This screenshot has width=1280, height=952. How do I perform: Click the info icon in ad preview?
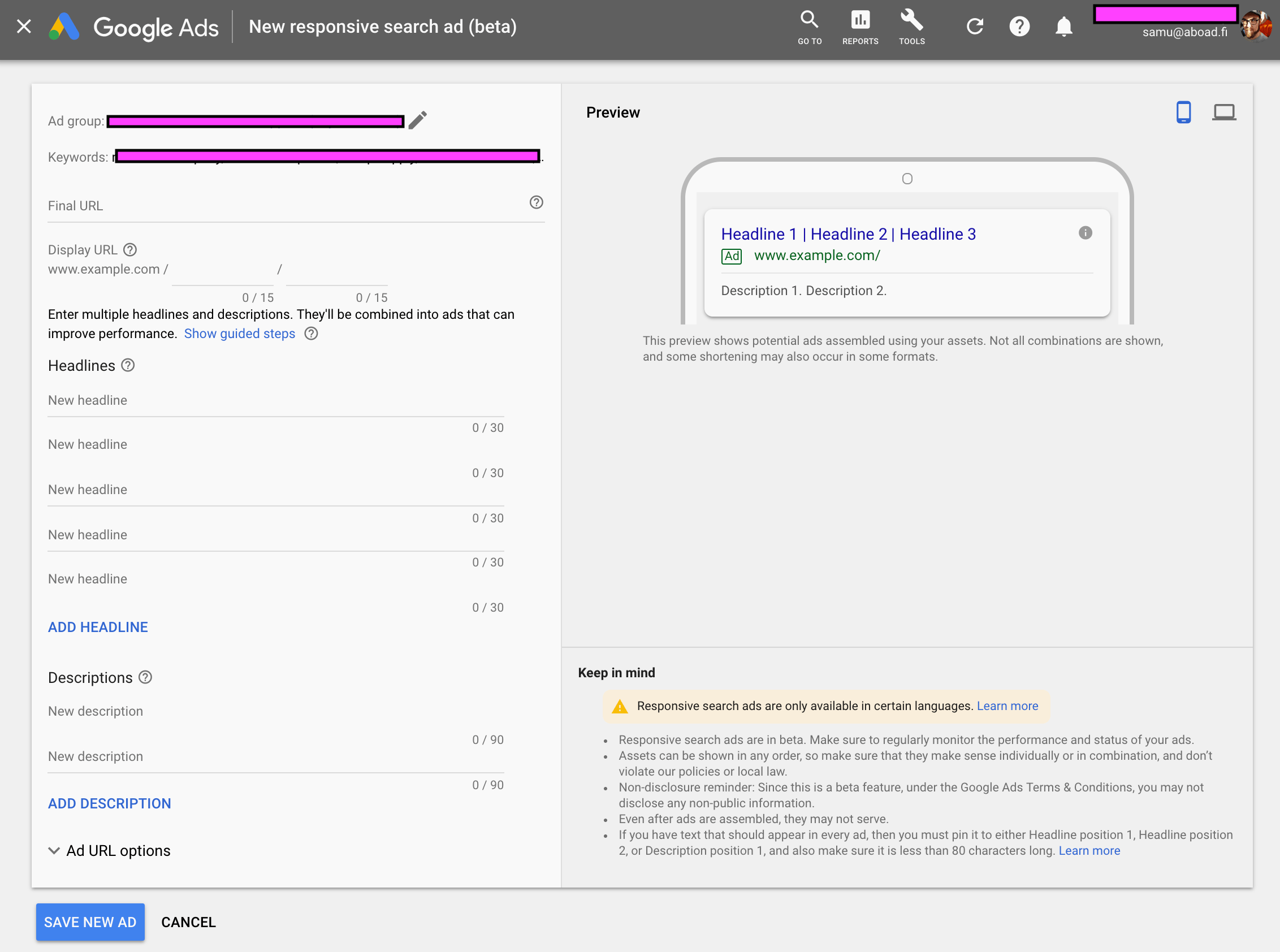pos(1084,233)
